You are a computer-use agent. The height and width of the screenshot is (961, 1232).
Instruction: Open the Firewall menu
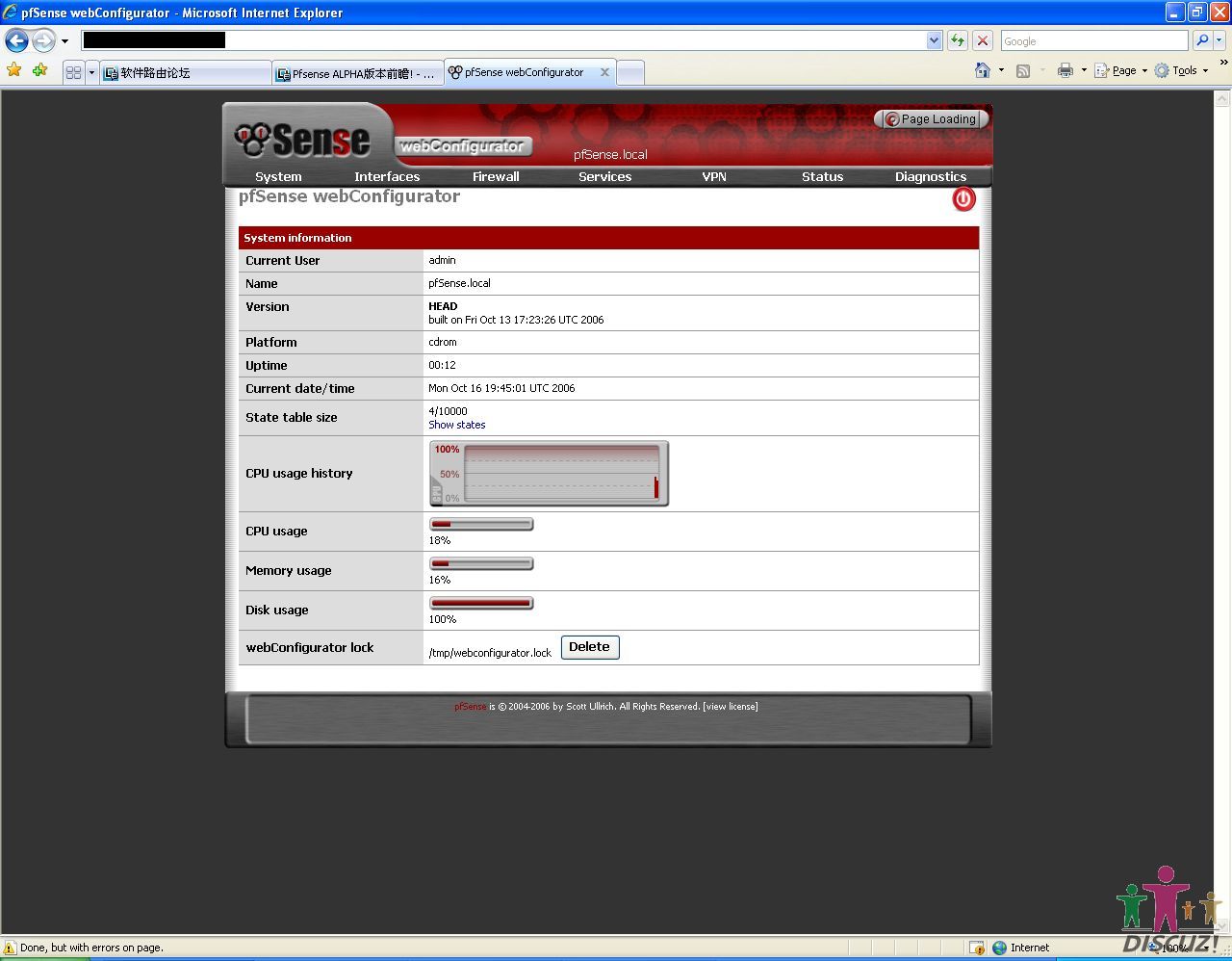496,176
